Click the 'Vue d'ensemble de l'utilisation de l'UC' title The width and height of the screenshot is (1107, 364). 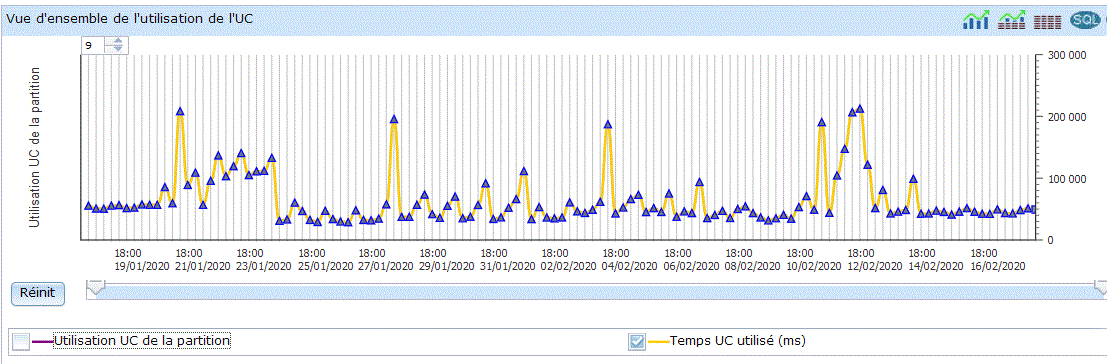pyautogui.click(x=129, y=19)
